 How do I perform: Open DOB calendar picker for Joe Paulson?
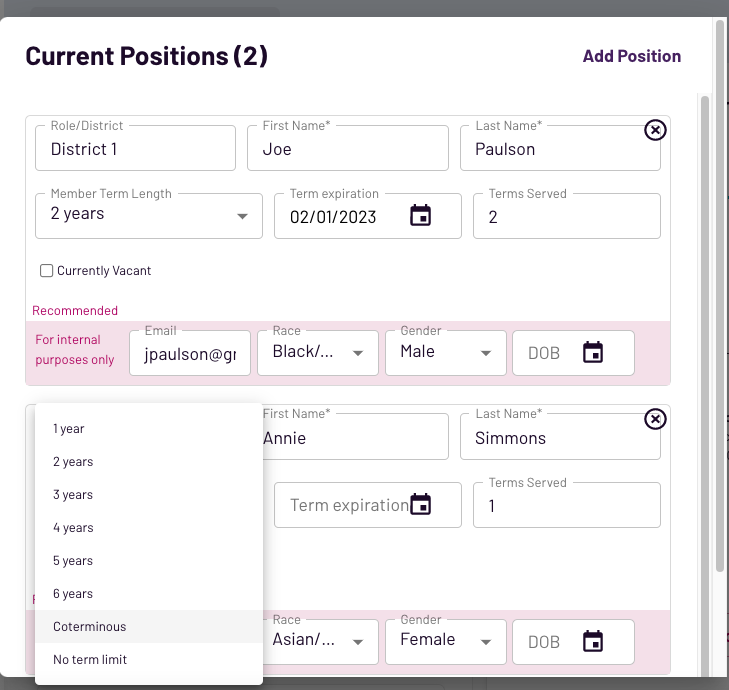coord(593,352)
